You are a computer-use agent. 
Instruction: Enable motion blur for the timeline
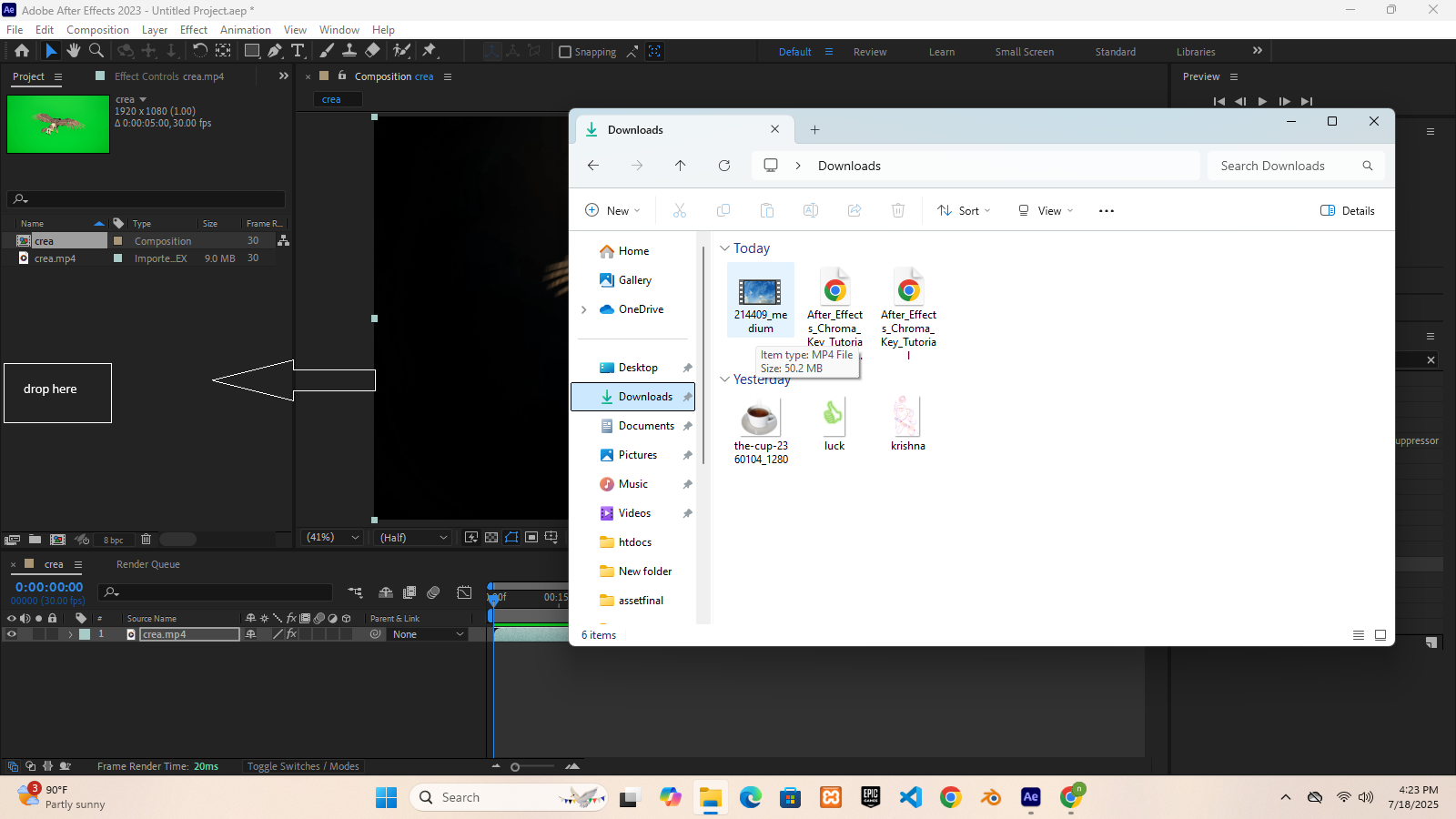click(x=433, y=592)
